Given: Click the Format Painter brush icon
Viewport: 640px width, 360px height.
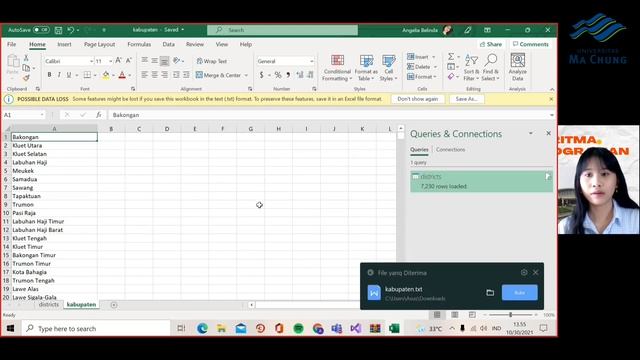Looking at the screenshot, I should pos(26,78).
